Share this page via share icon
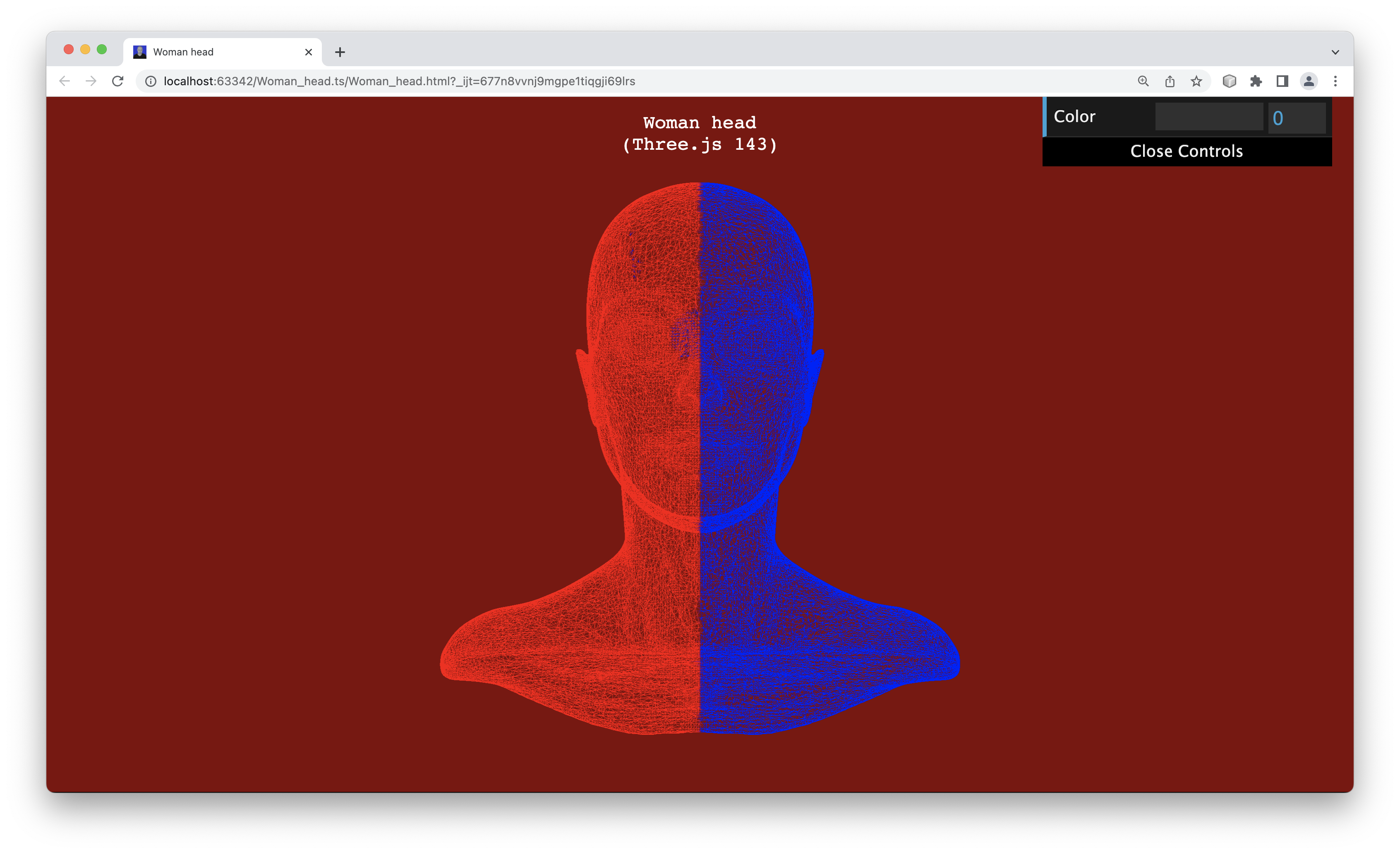 (x=1170, y=81)
